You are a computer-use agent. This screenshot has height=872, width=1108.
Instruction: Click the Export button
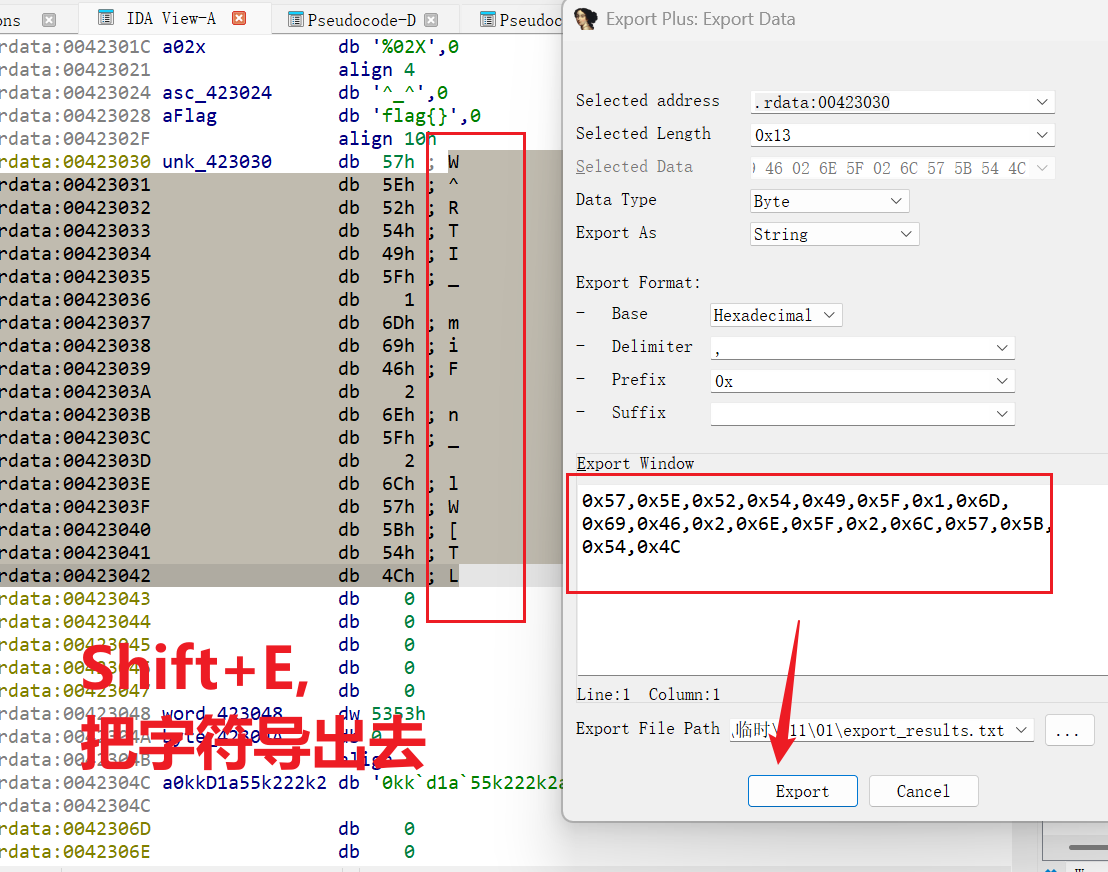pyautogui.click(x=803, y=791)
